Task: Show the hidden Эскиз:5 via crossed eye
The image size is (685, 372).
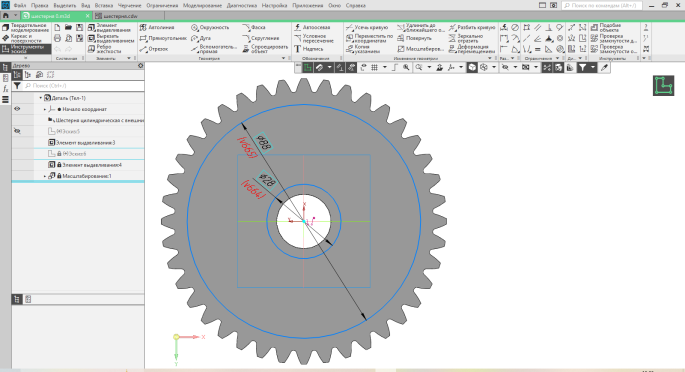Action: [x=17, y=131]
